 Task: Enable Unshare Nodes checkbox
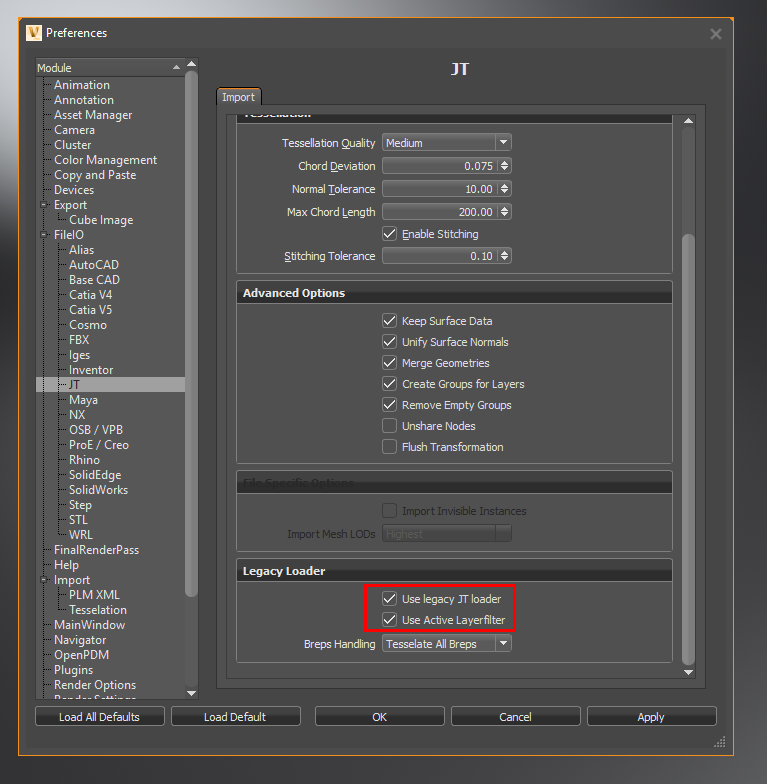(x=390, y=426)
